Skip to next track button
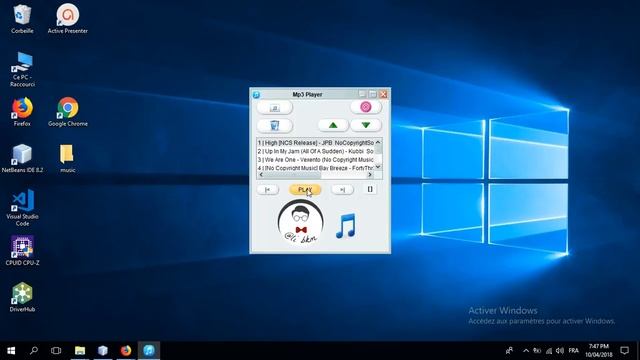Image resolution: width=640 pixels, height=360 pixels. coord(342,189)
